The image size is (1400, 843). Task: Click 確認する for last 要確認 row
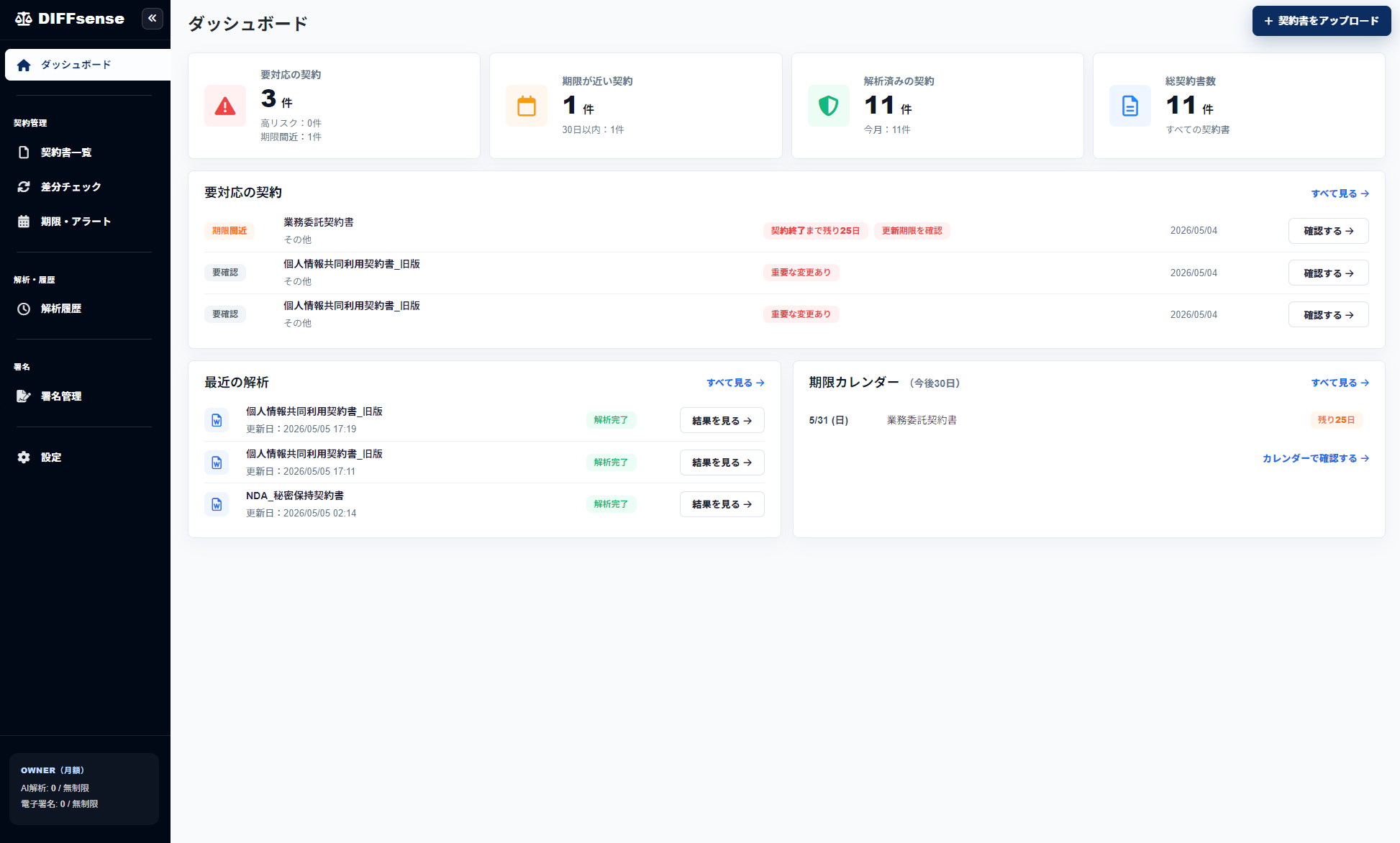point(1328,315)
